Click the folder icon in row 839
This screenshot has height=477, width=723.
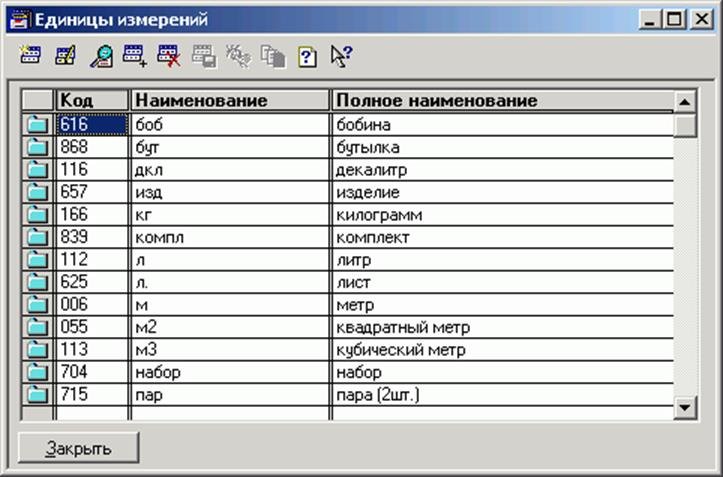37,237
